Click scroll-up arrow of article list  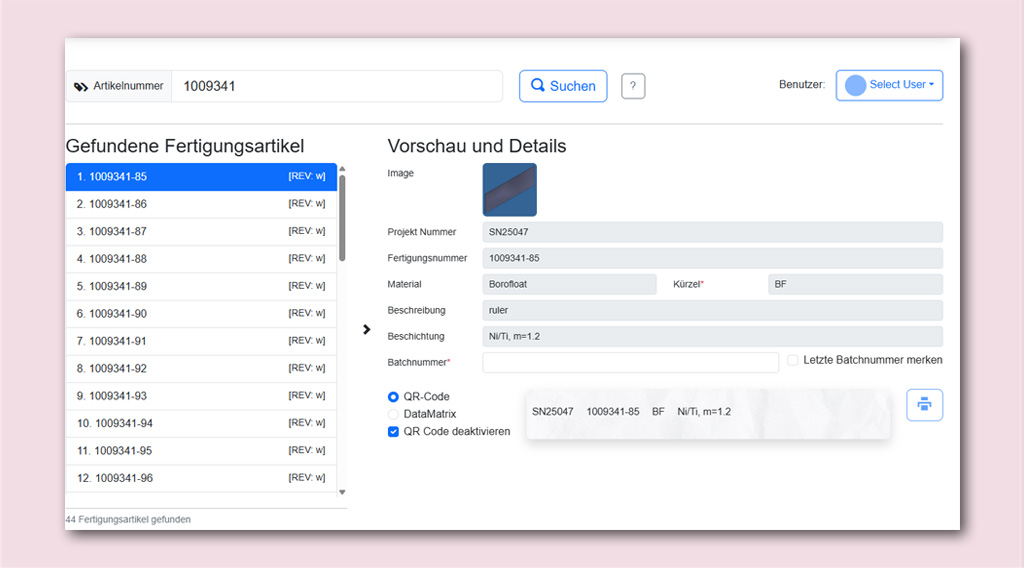(x=342, y=169)
